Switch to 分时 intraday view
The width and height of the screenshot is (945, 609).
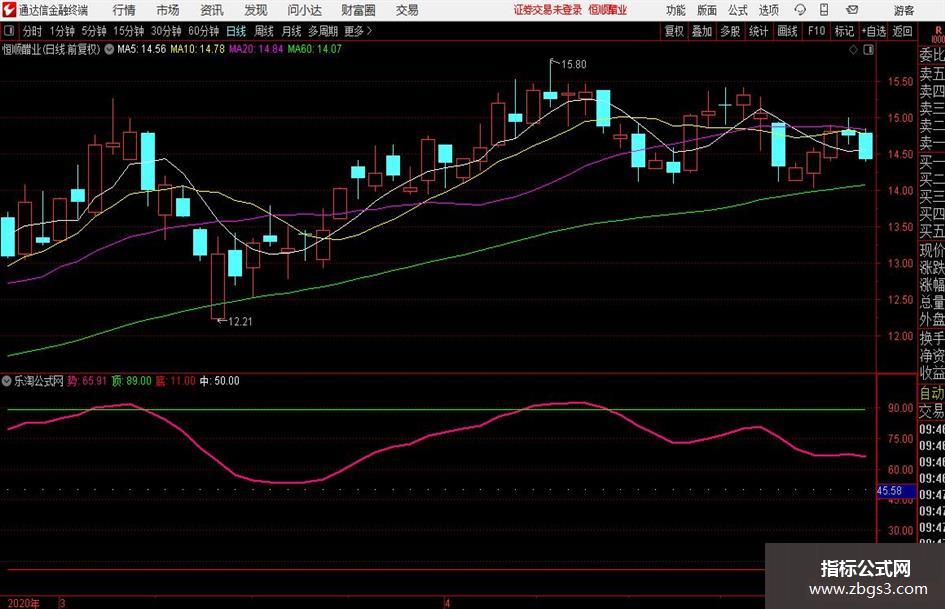pos(33,31)
